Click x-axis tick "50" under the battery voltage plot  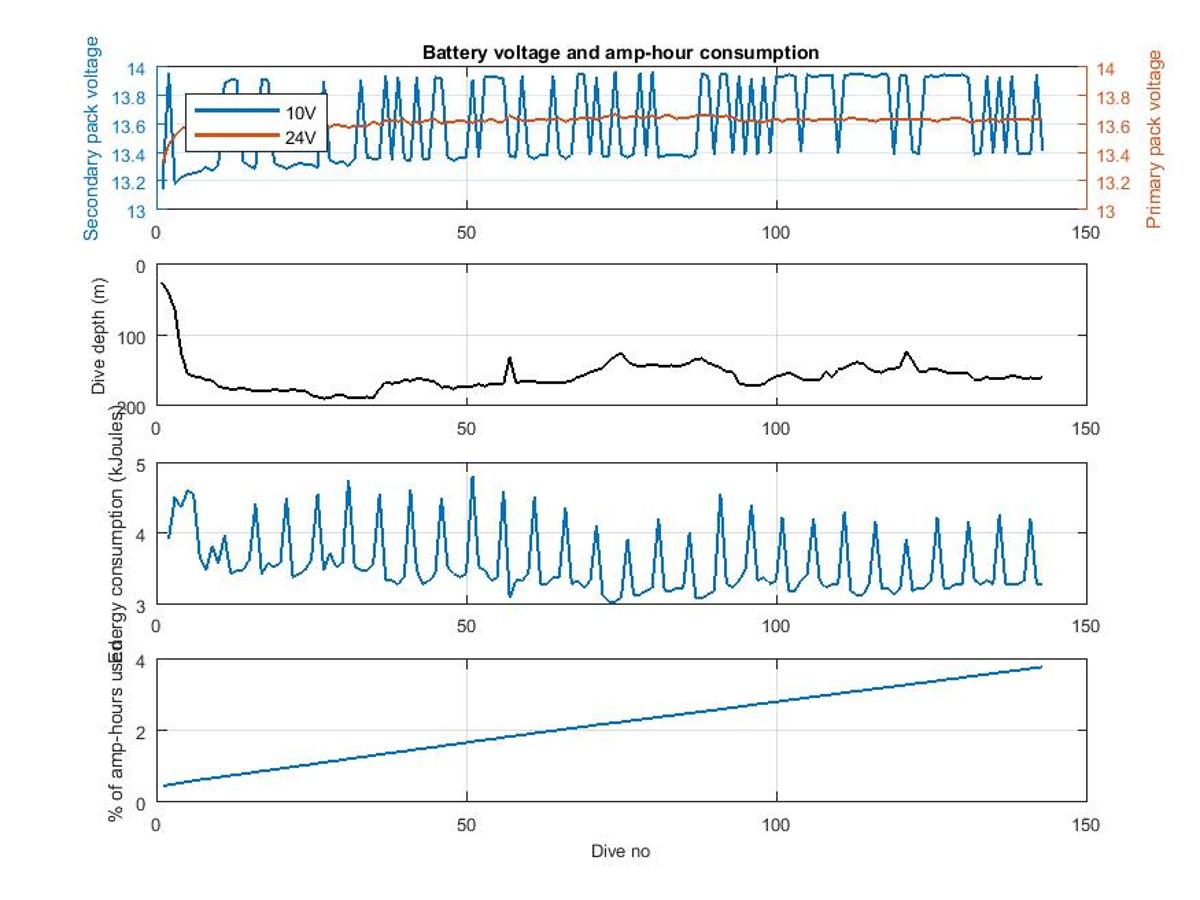coord(466,231)
